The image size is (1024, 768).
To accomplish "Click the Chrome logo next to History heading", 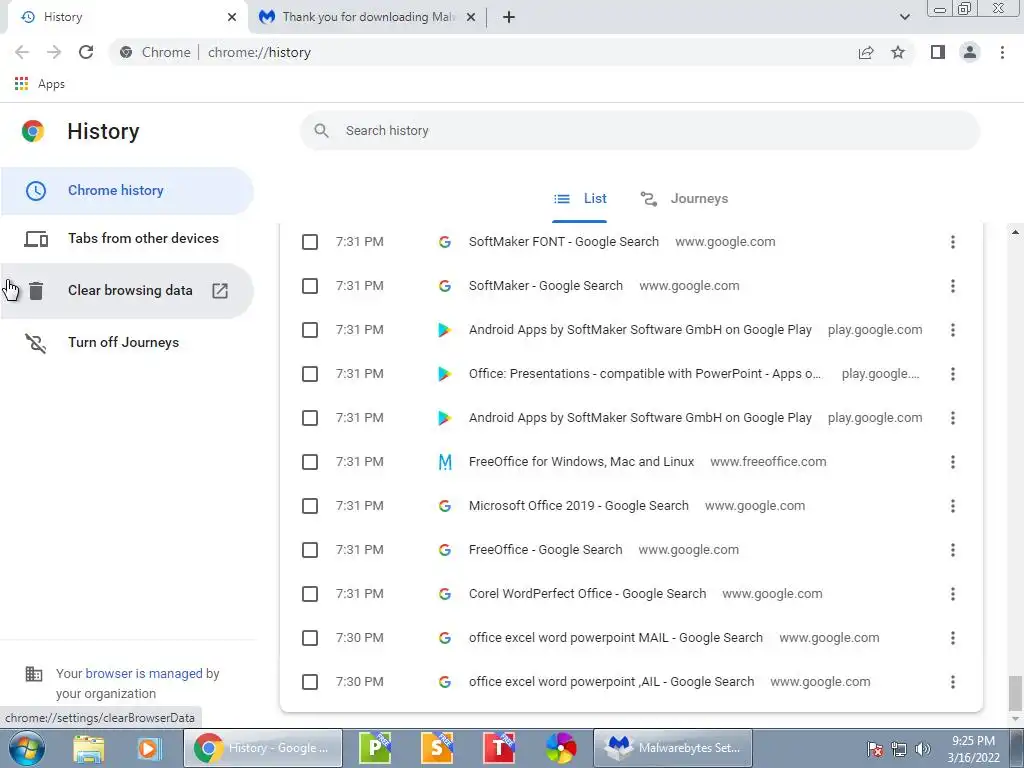I will 33,131.
